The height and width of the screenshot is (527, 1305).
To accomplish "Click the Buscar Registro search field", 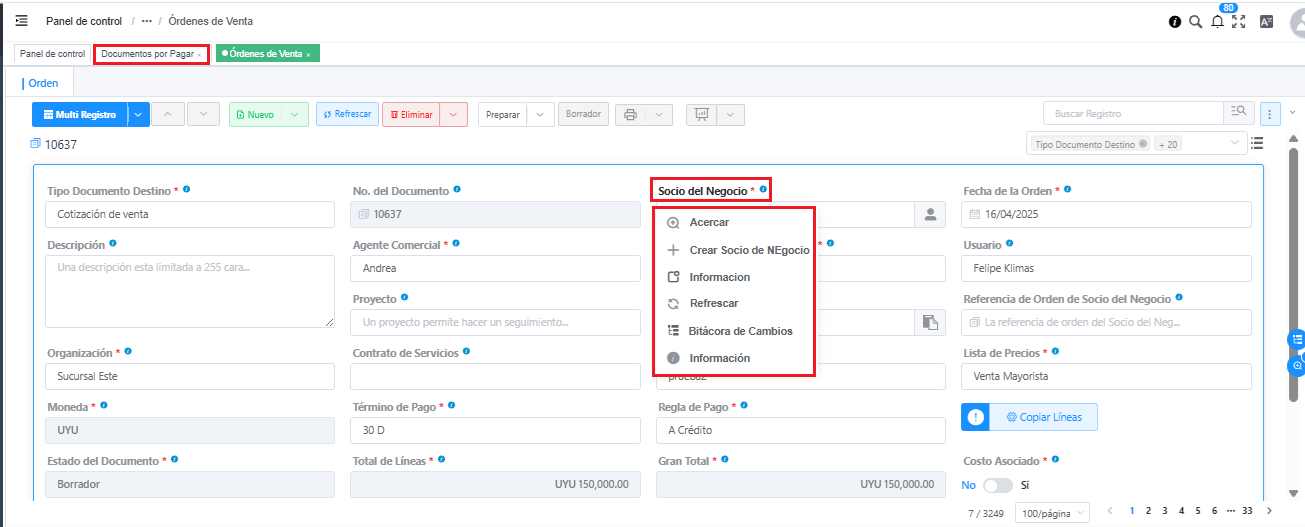I will 1133,114.
